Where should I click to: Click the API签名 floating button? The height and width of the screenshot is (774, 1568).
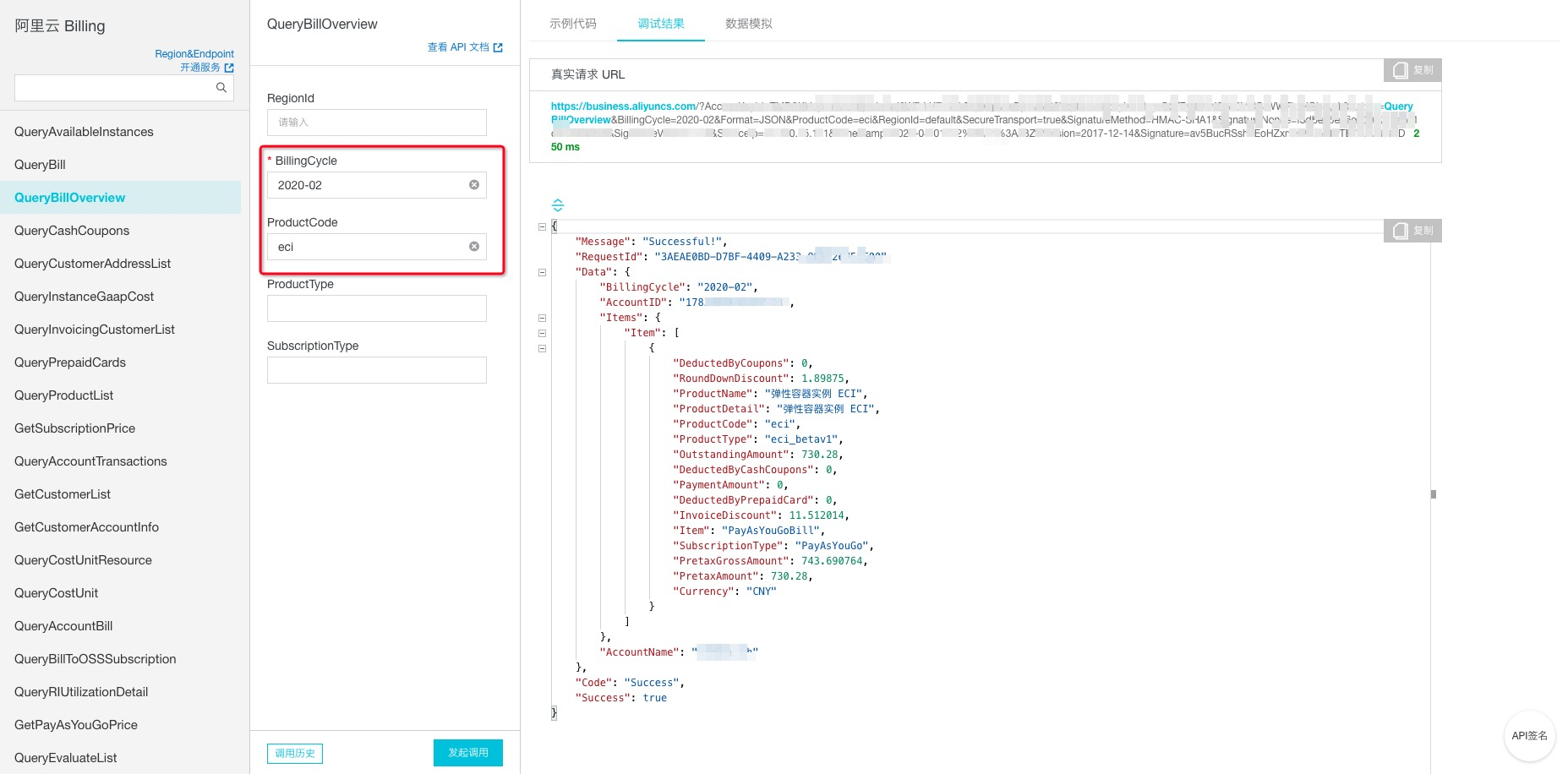click(x=1529, y=736)
